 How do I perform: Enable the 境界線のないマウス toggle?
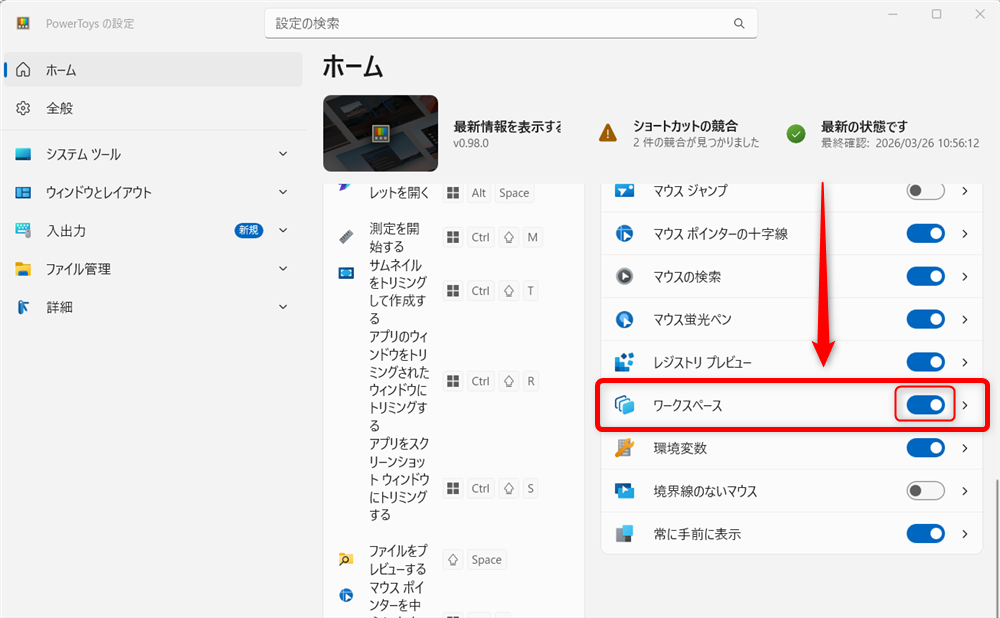click(925, 490)
